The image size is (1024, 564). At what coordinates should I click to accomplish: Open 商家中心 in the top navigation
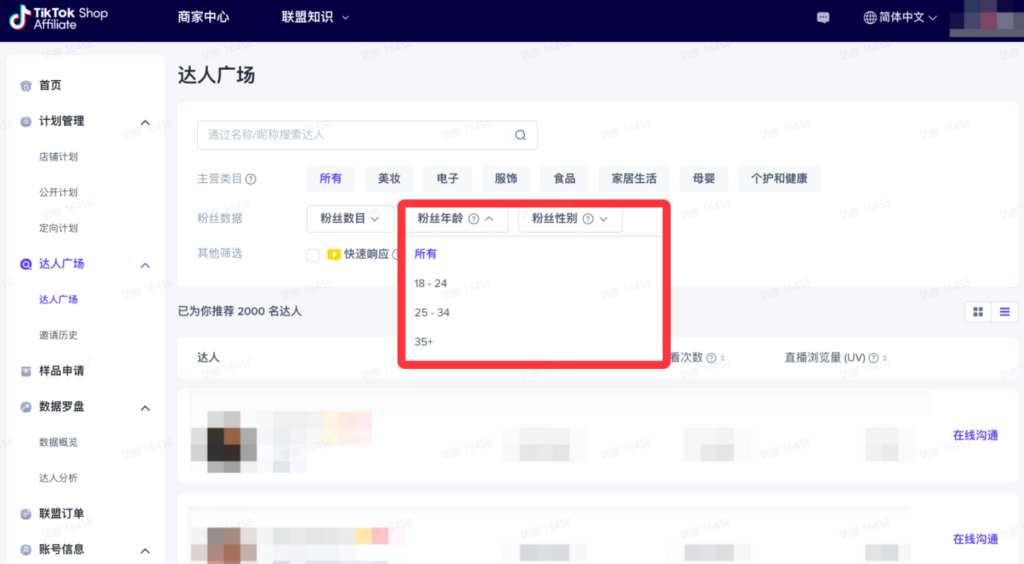pos(203,17)
